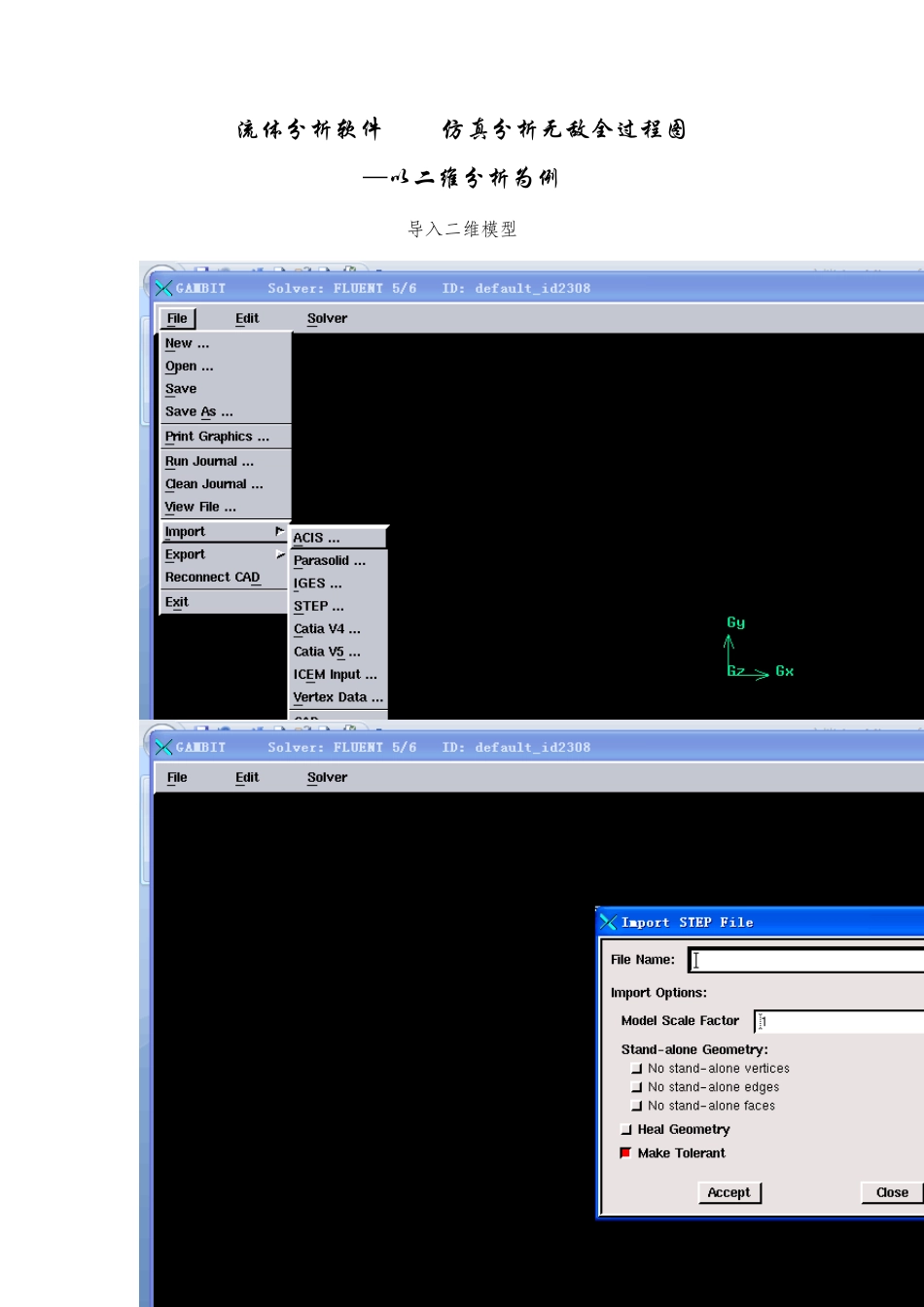Choose Reconnect CAD menu entry

(x=212, y=578)
